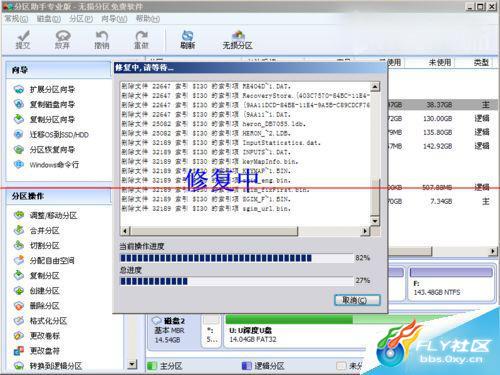The height and width of the screenshot is (375, 500).
Task: Select 删除分区 operation
Action: pyautogui.click(x=36, y=306)
